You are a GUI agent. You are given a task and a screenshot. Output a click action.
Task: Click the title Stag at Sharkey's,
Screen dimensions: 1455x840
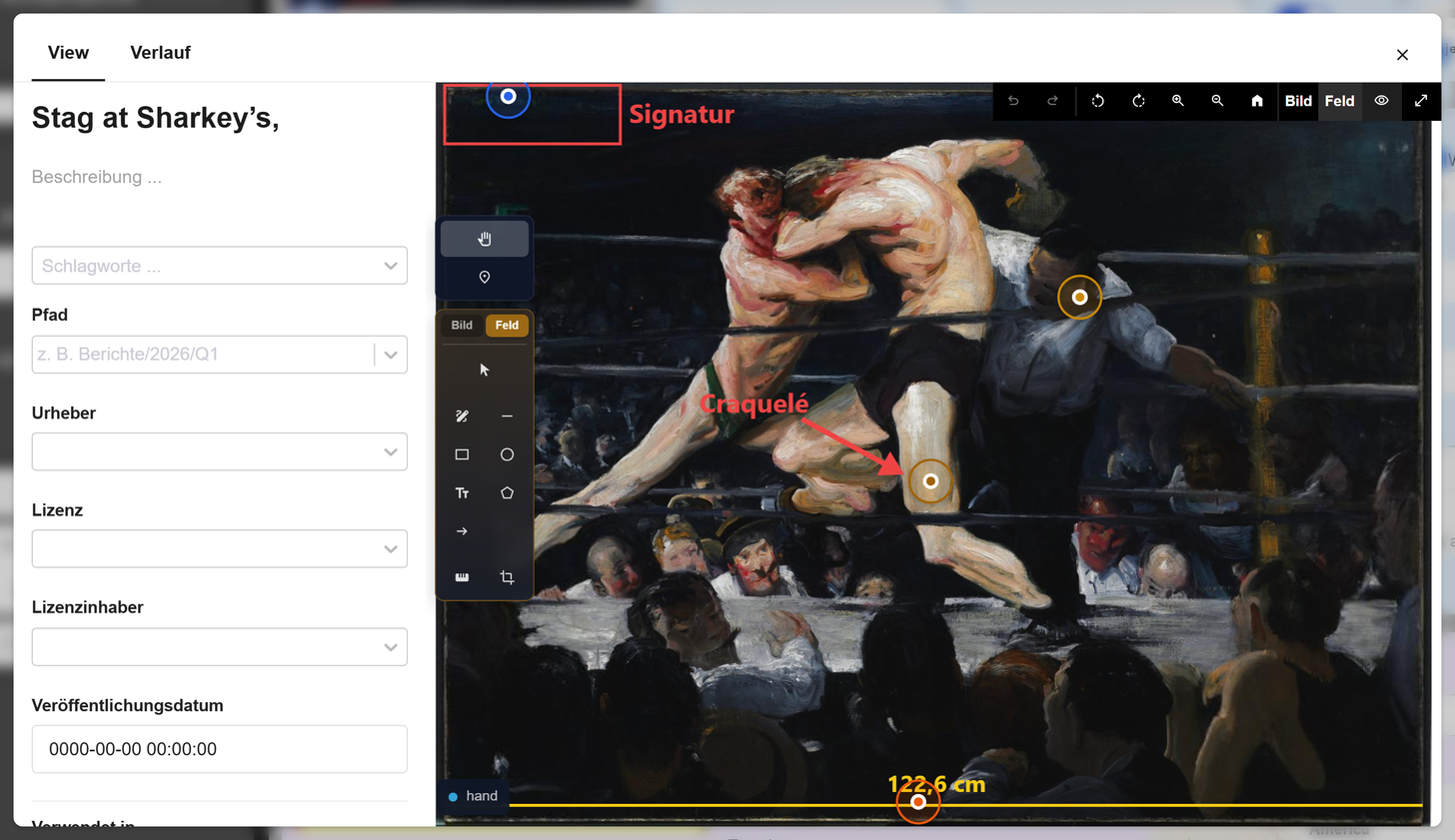pos(156,118)
